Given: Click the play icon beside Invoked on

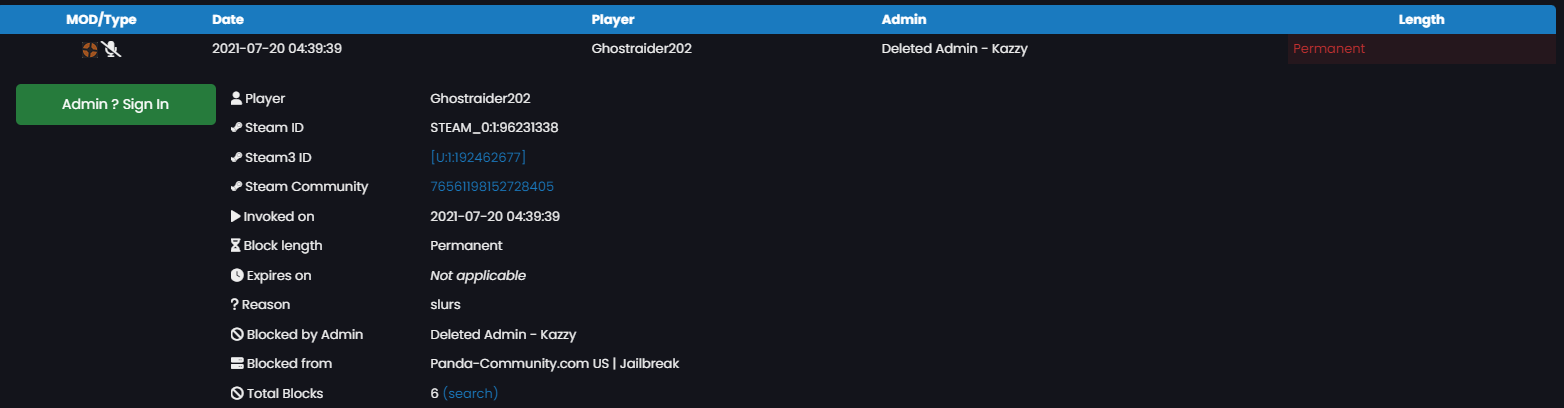Looking at the screenshot, I should [236, 216].
